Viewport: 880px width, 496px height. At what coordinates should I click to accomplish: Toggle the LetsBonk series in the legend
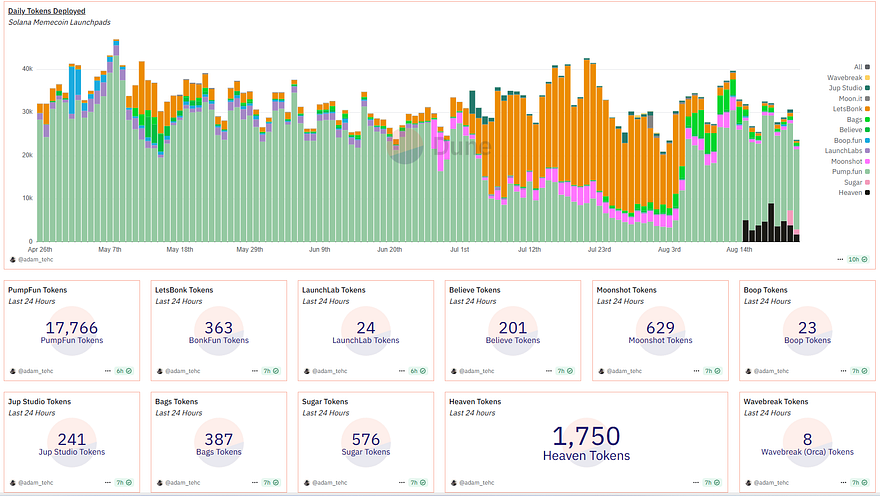851,109
